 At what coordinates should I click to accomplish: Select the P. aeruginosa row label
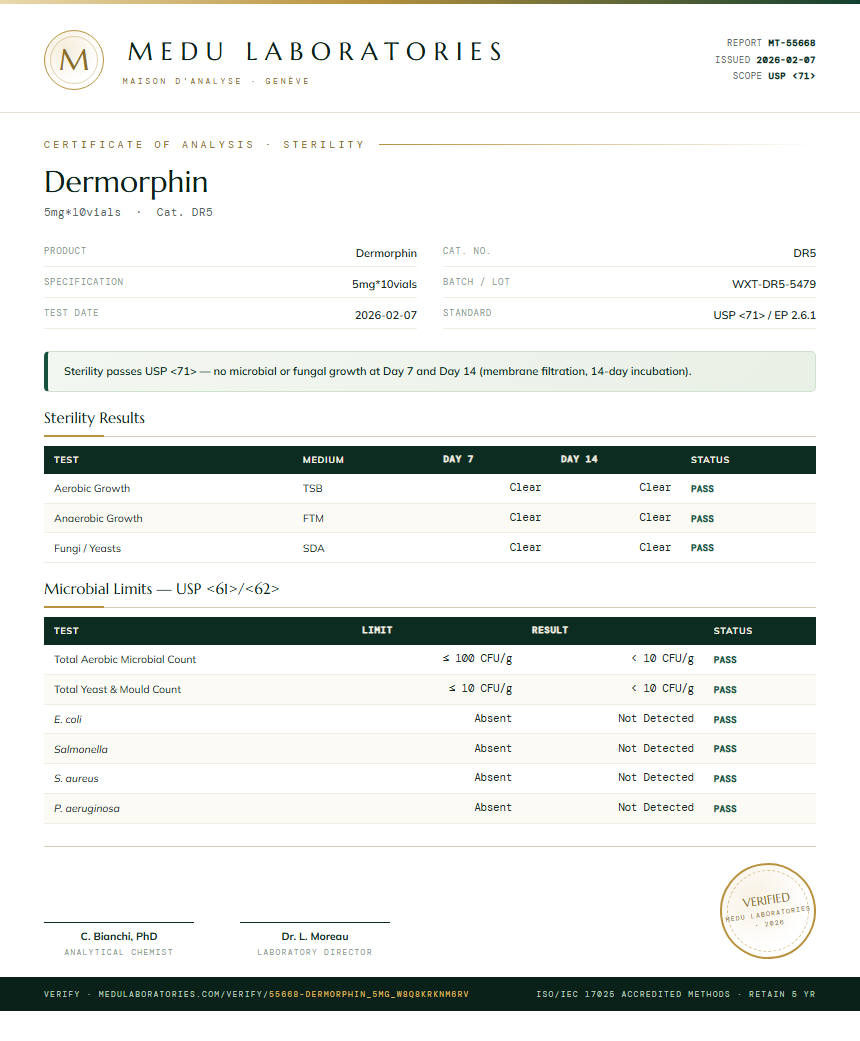(x=87, y=809)
